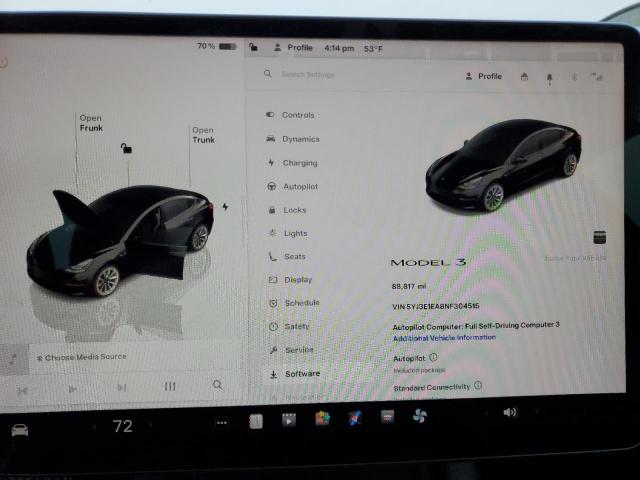
Task: Open Service settings
Action: point(291,350)
